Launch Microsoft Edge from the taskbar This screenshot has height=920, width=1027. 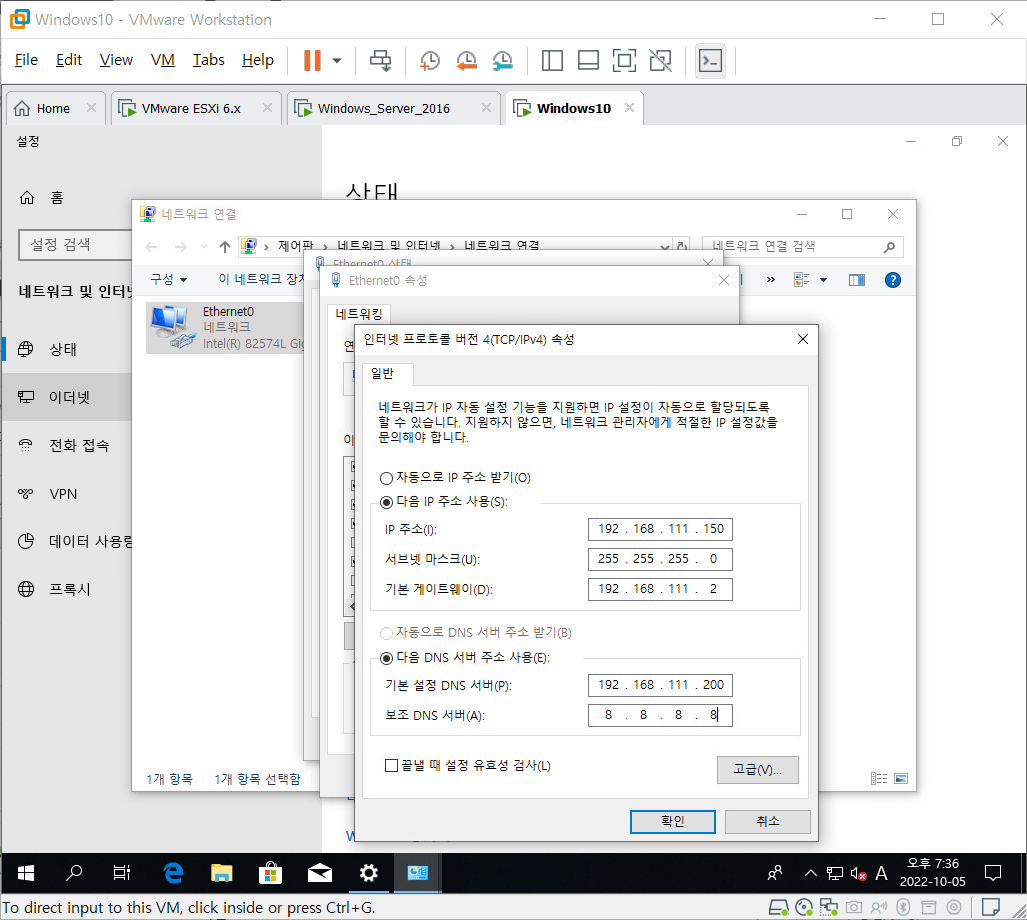click(172, 873)
